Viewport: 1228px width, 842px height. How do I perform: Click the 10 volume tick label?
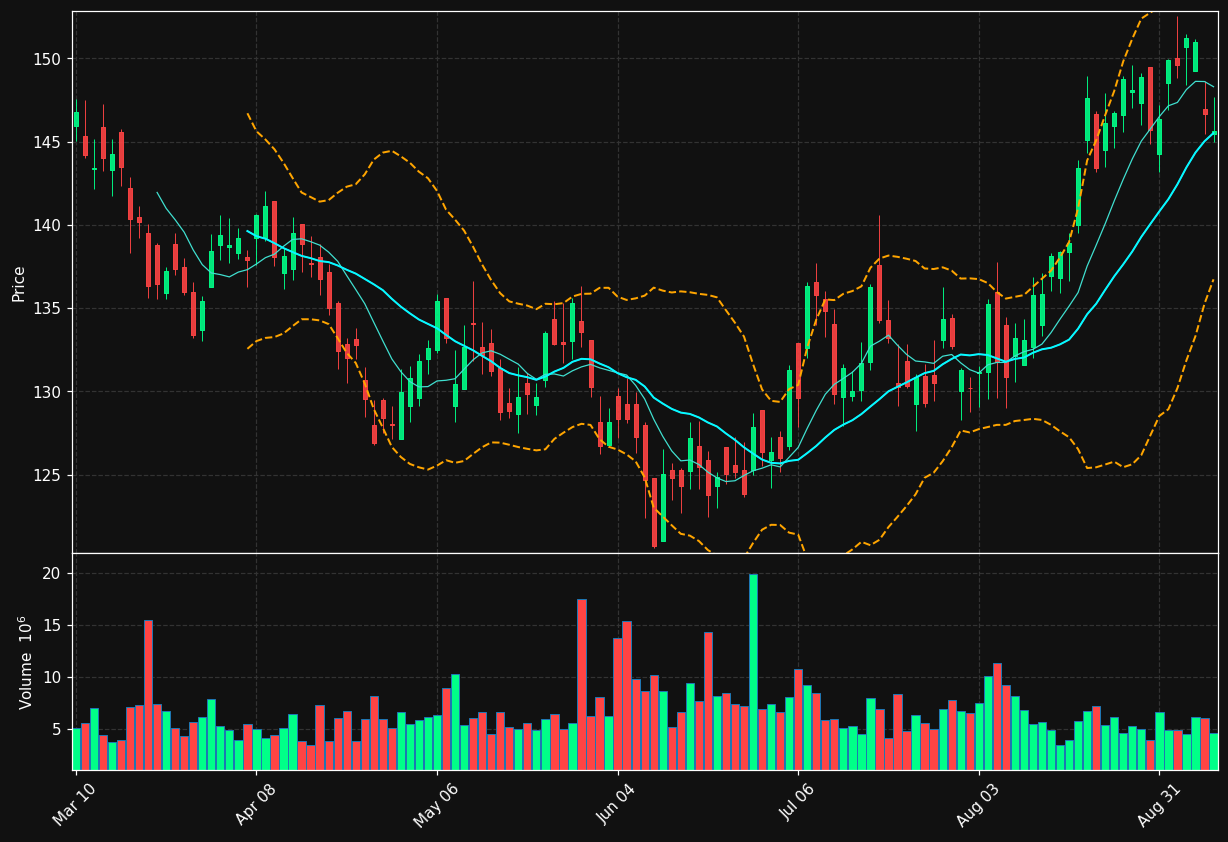[51, 678]
